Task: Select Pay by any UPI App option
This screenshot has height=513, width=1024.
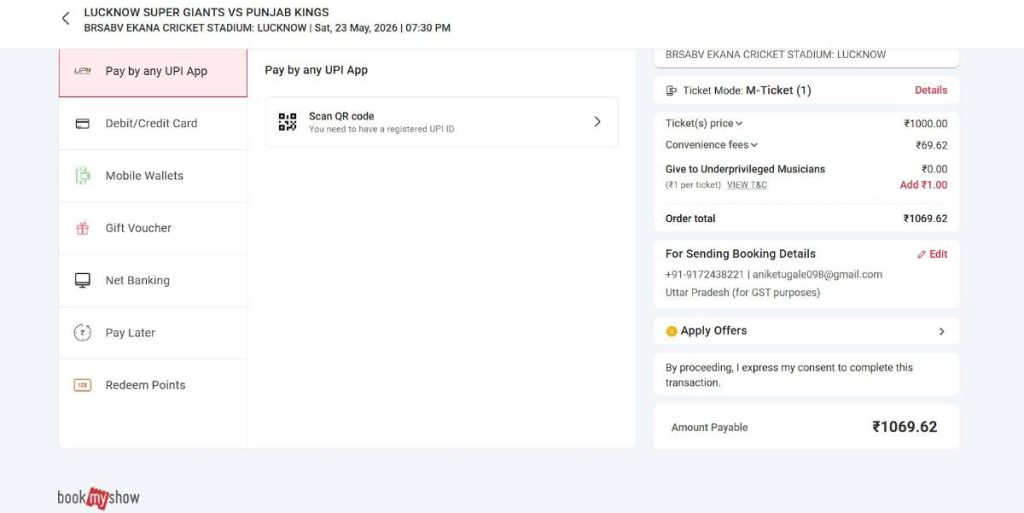Action: pos(153,71)
